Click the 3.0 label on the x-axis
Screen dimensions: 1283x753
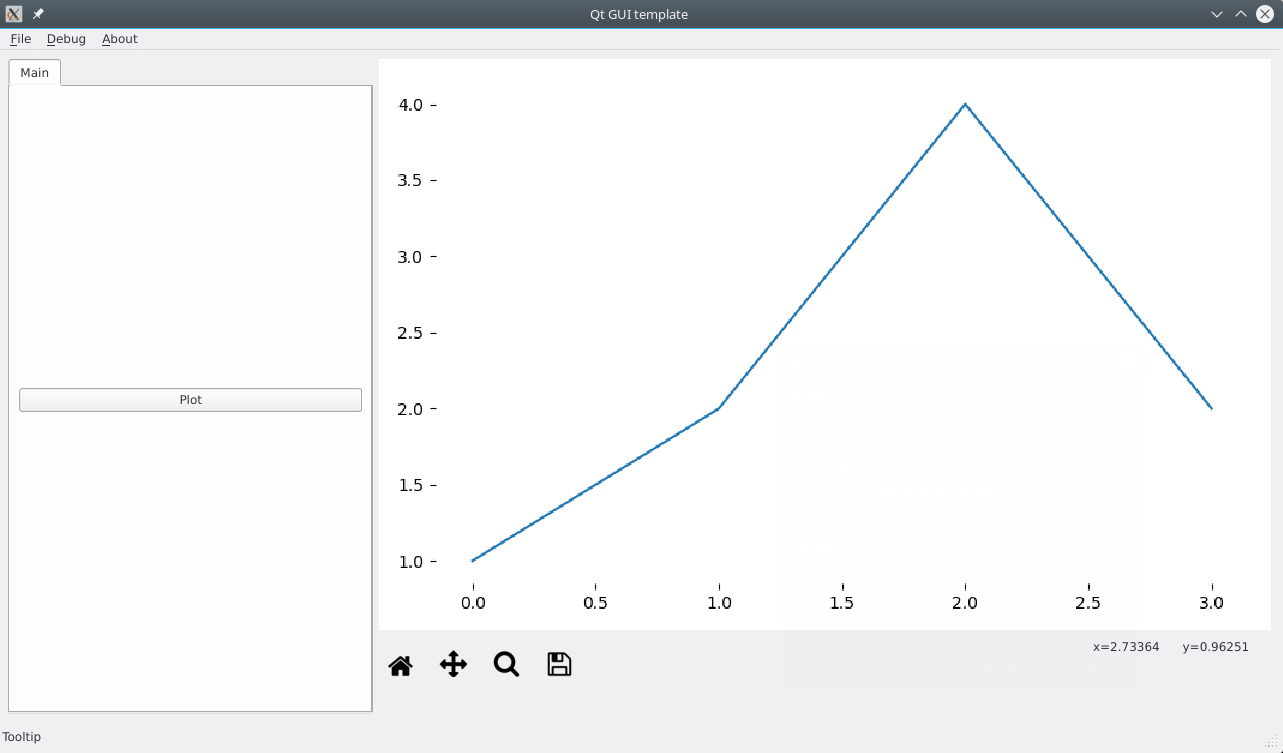(x=1211, y=603)
